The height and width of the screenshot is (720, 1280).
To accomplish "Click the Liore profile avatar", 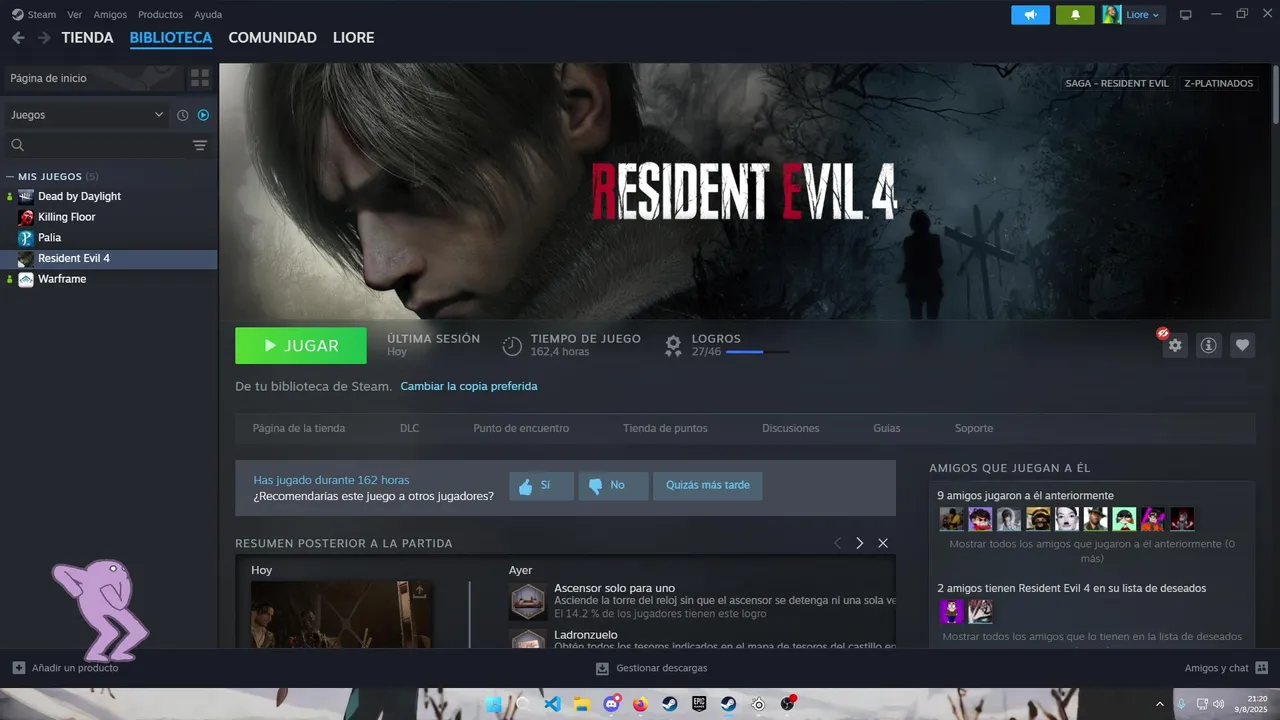I will (1112, 15).
